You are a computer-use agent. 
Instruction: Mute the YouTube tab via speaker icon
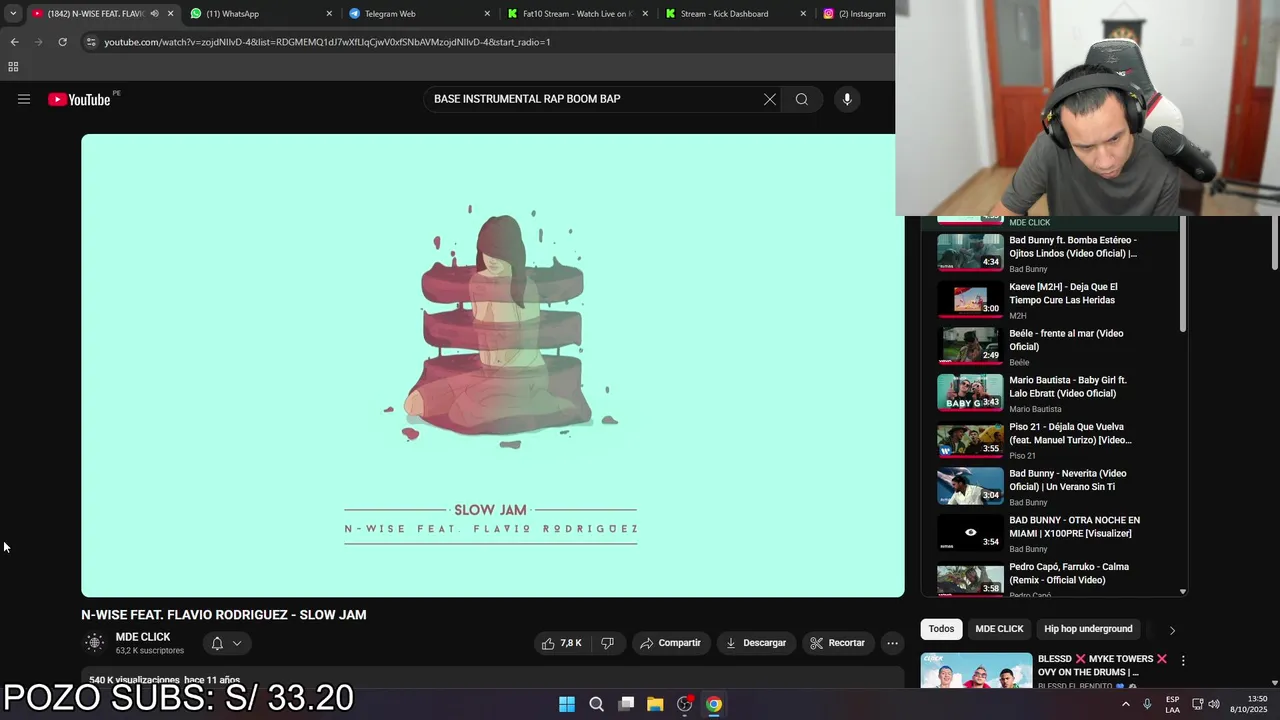pos(154,14)
